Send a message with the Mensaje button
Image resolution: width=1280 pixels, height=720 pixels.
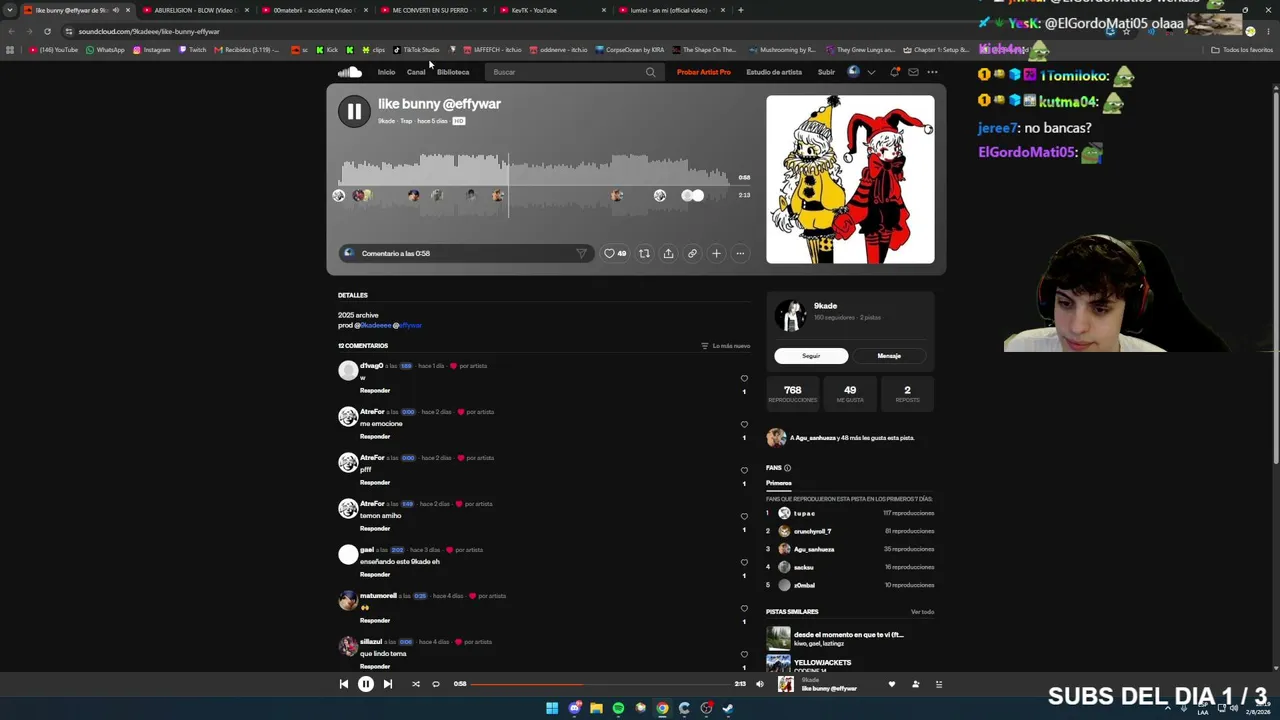[889, 356]
